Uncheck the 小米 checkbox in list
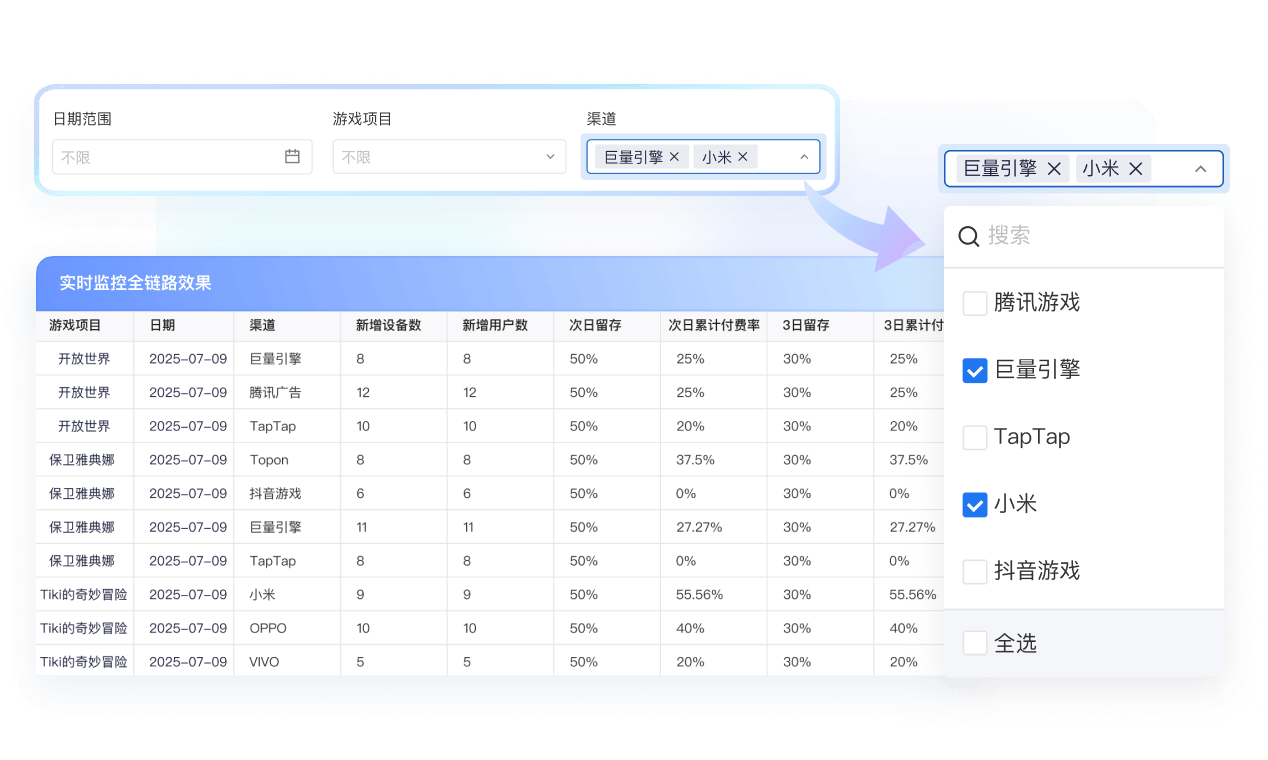 pyautogui.click(x=975, y=504)
